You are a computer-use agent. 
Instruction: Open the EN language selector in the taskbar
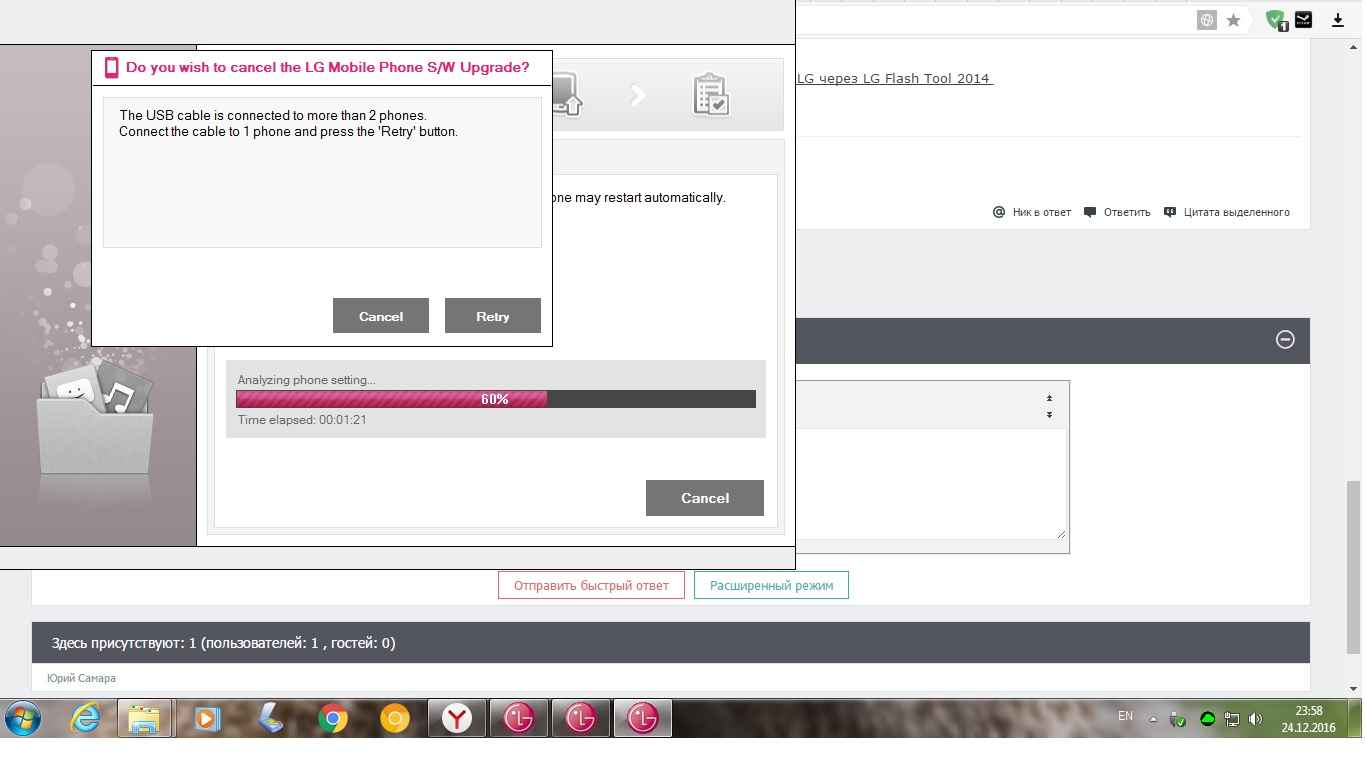[x=1125, y=716]
